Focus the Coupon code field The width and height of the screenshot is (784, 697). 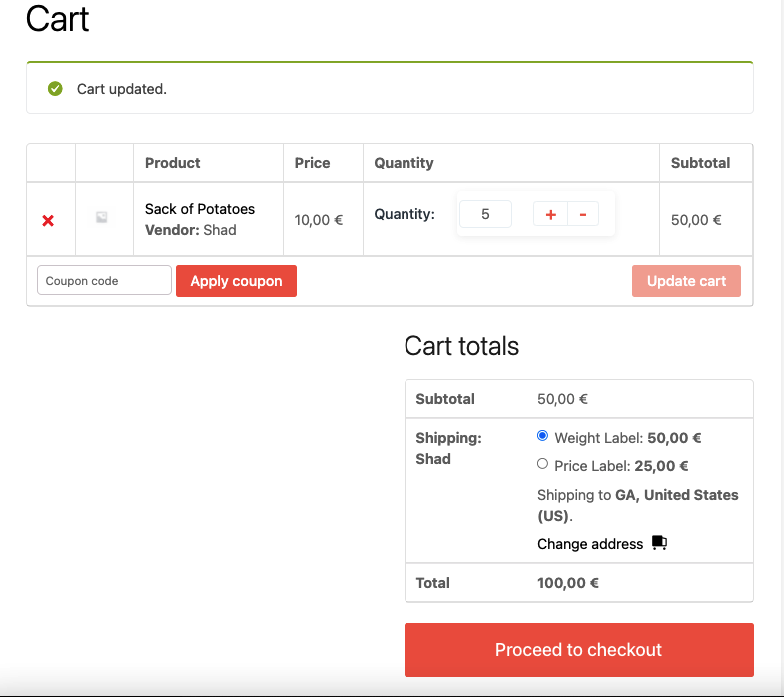pos(104,280)
